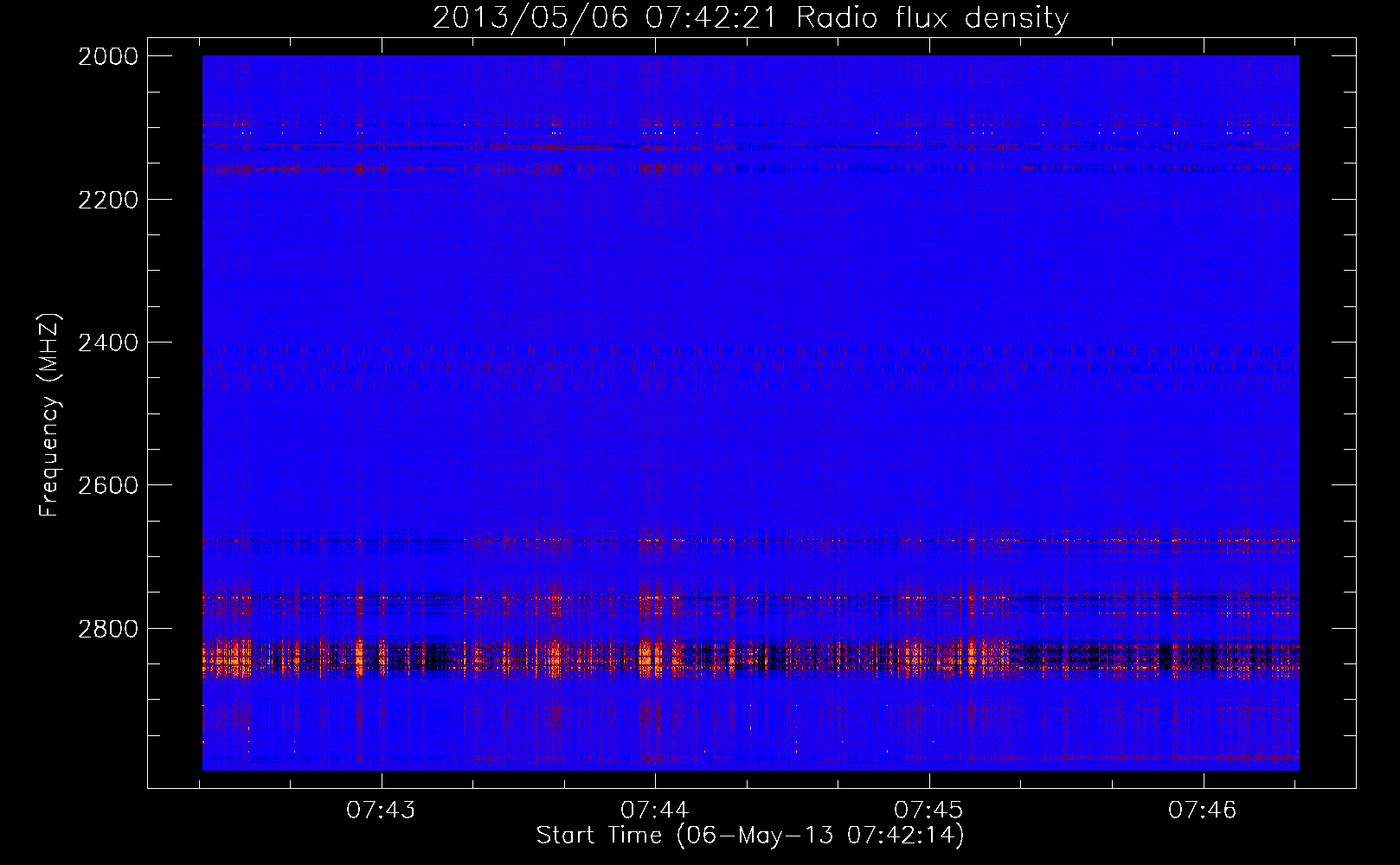Click the 2400 frequency axis label
The image size is (1400, 865).
[x=107, y=343]
